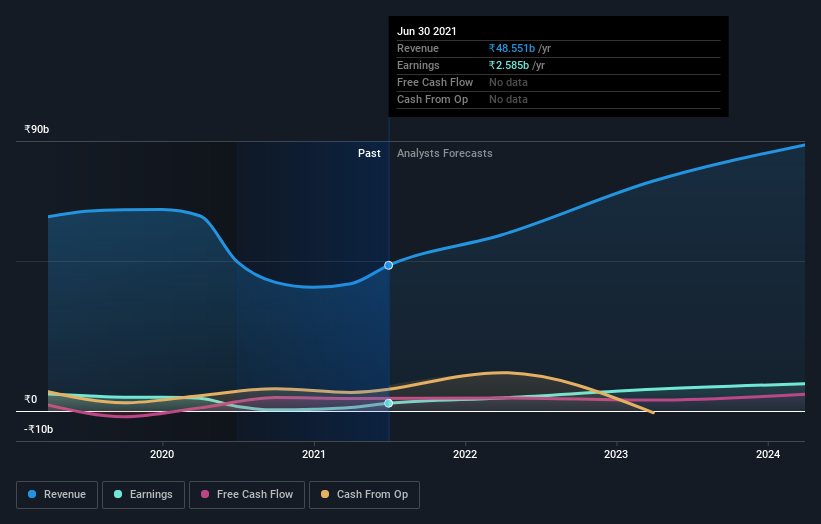The image size is (821, 524).
Task: Click the Earnings data point on teal line
Action: pos(389,403)
